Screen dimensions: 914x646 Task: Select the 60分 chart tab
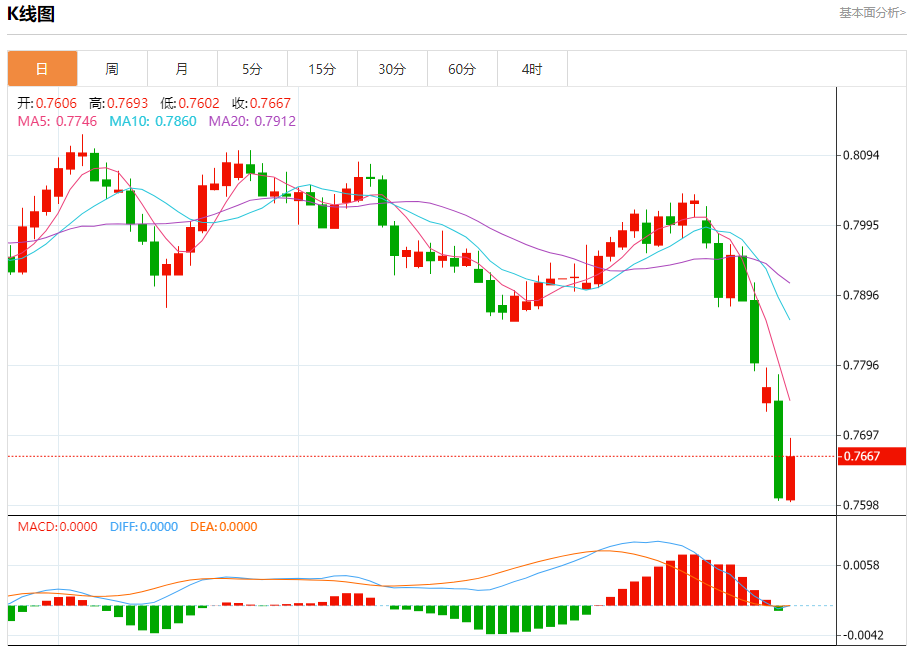[x=462, y=69]
